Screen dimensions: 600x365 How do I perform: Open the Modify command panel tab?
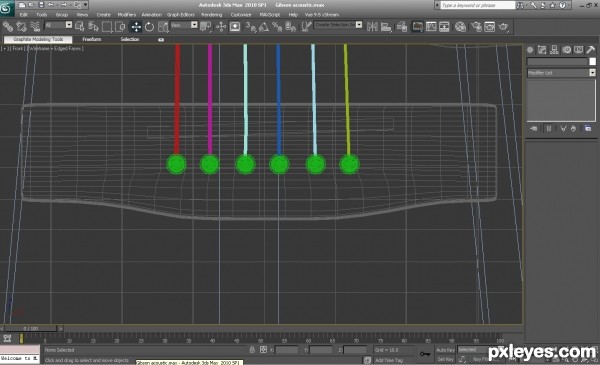pos(542,50)
